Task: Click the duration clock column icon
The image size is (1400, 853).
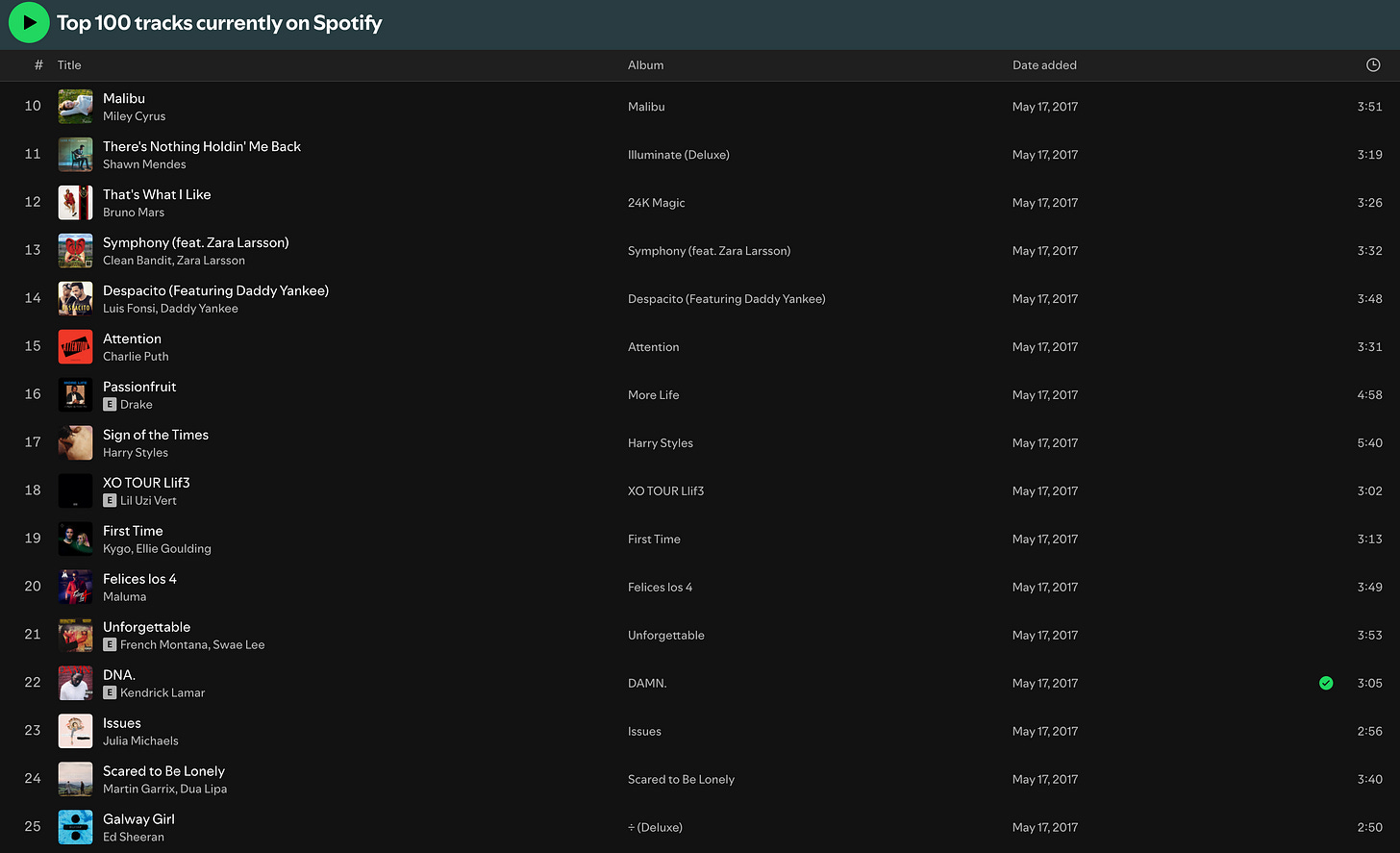Action: 1373,64
